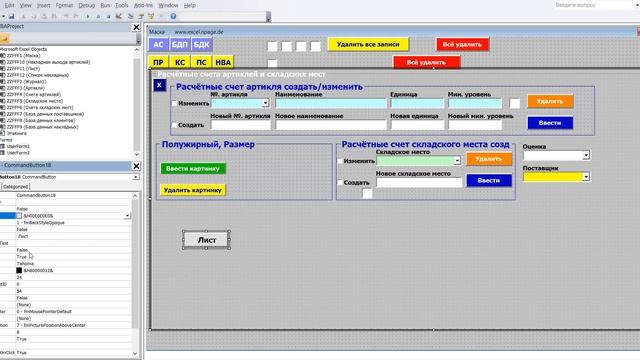Click the yellow Удалить картинку button
The width and height of the screenshot is (640, 360).
(193, 190)
